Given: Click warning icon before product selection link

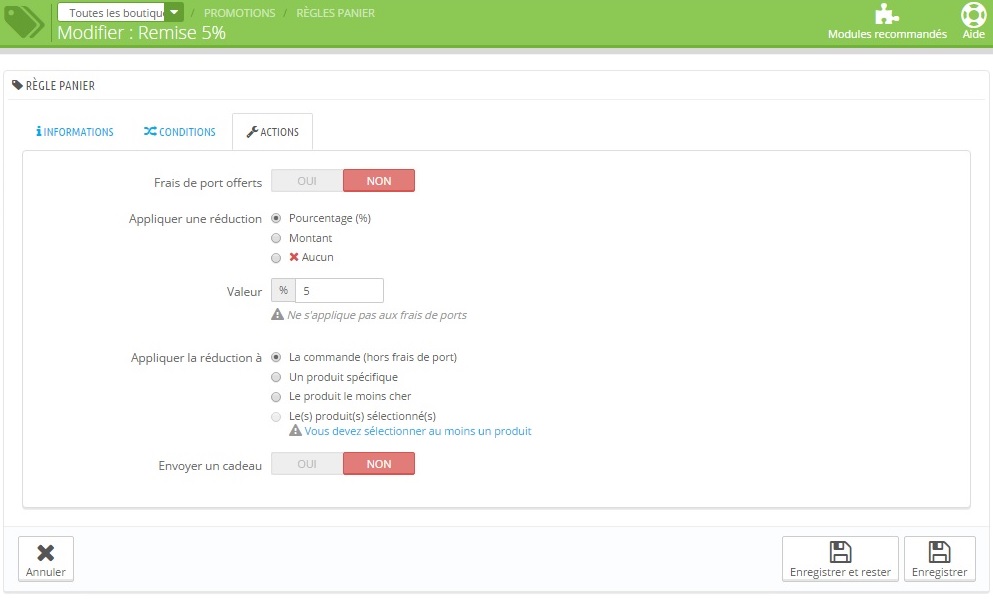Looking at the screenshot, I should click(x=295, y=431).
